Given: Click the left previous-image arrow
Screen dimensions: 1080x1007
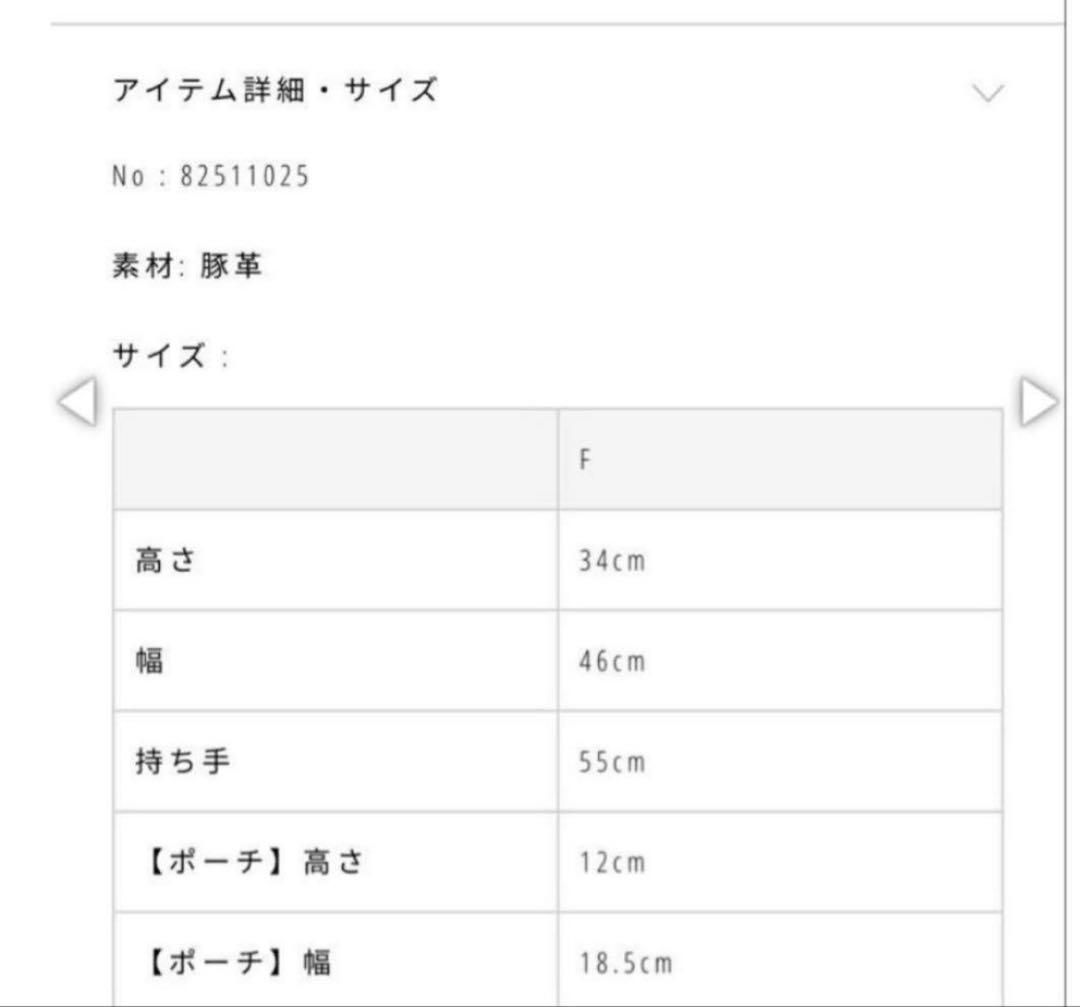Looking at the screenshot, I should click(x=77, y=403).
